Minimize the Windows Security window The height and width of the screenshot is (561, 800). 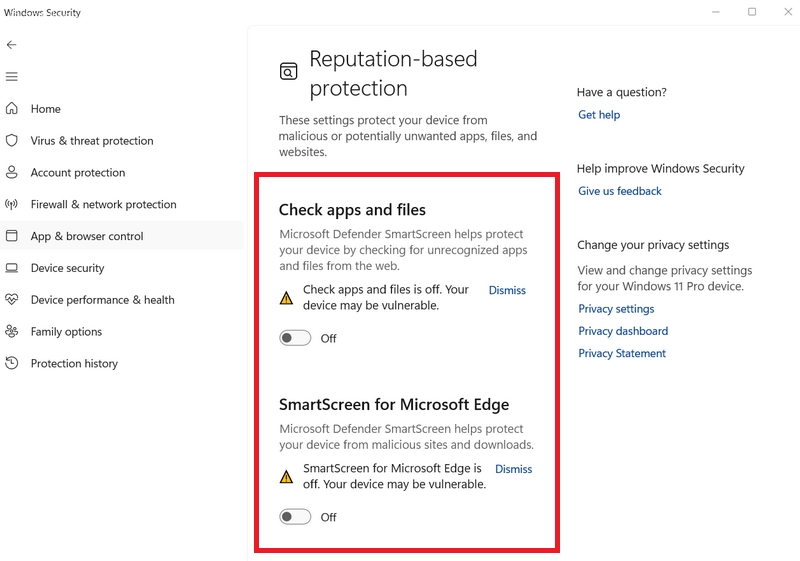tap(716, 12)
